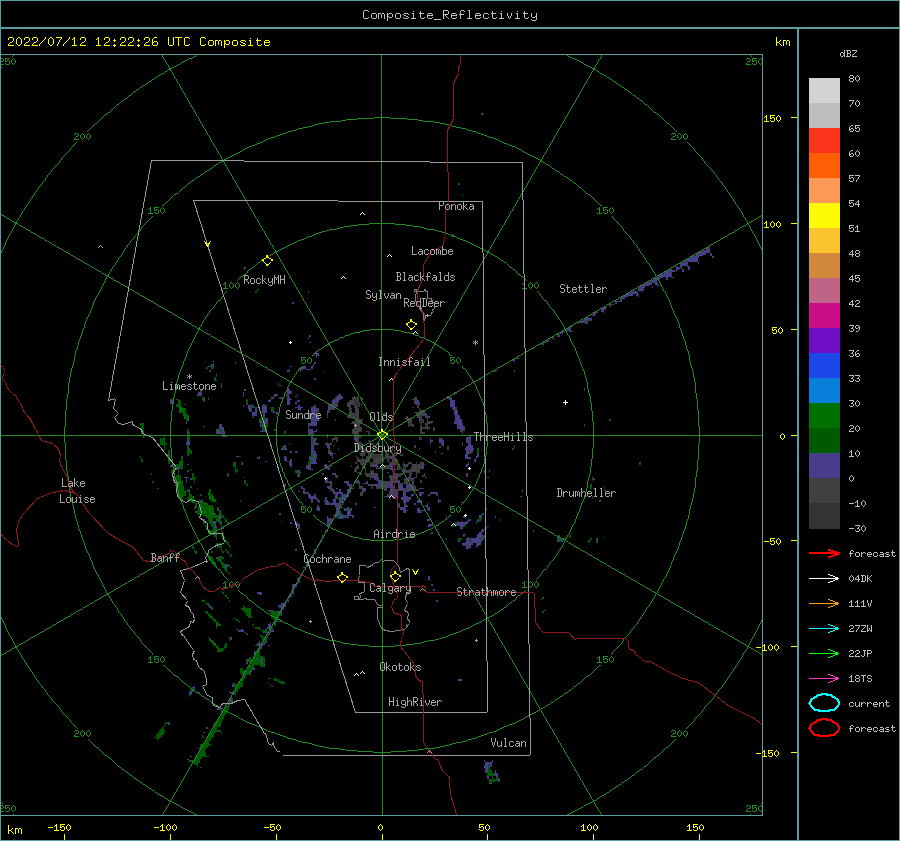Select the slate-purple 0–10 dBZ swatch
The image size is (900, 841).
click(824, 466)
